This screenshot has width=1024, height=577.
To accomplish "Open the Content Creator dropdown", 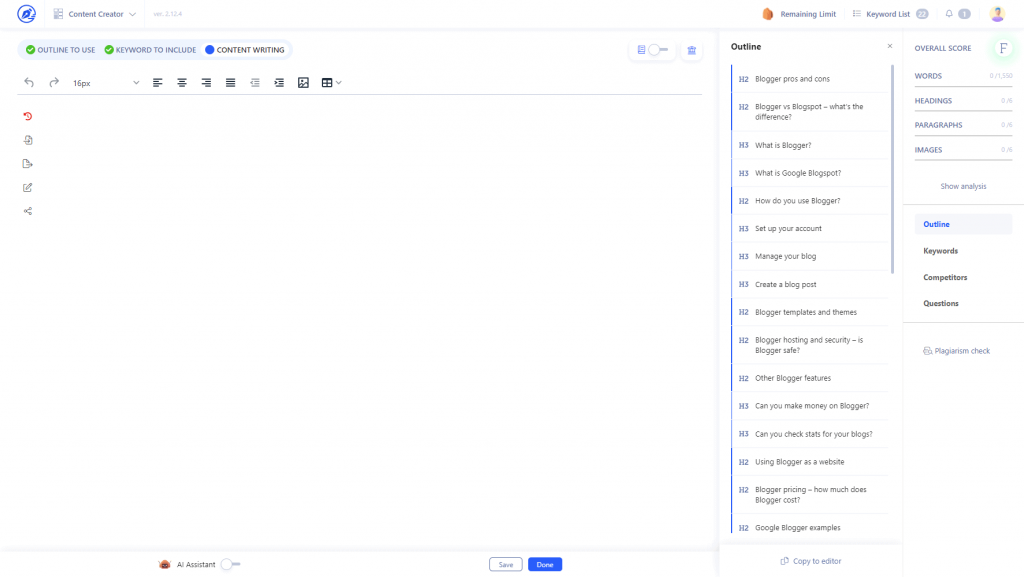I will (x=95, y=14).
